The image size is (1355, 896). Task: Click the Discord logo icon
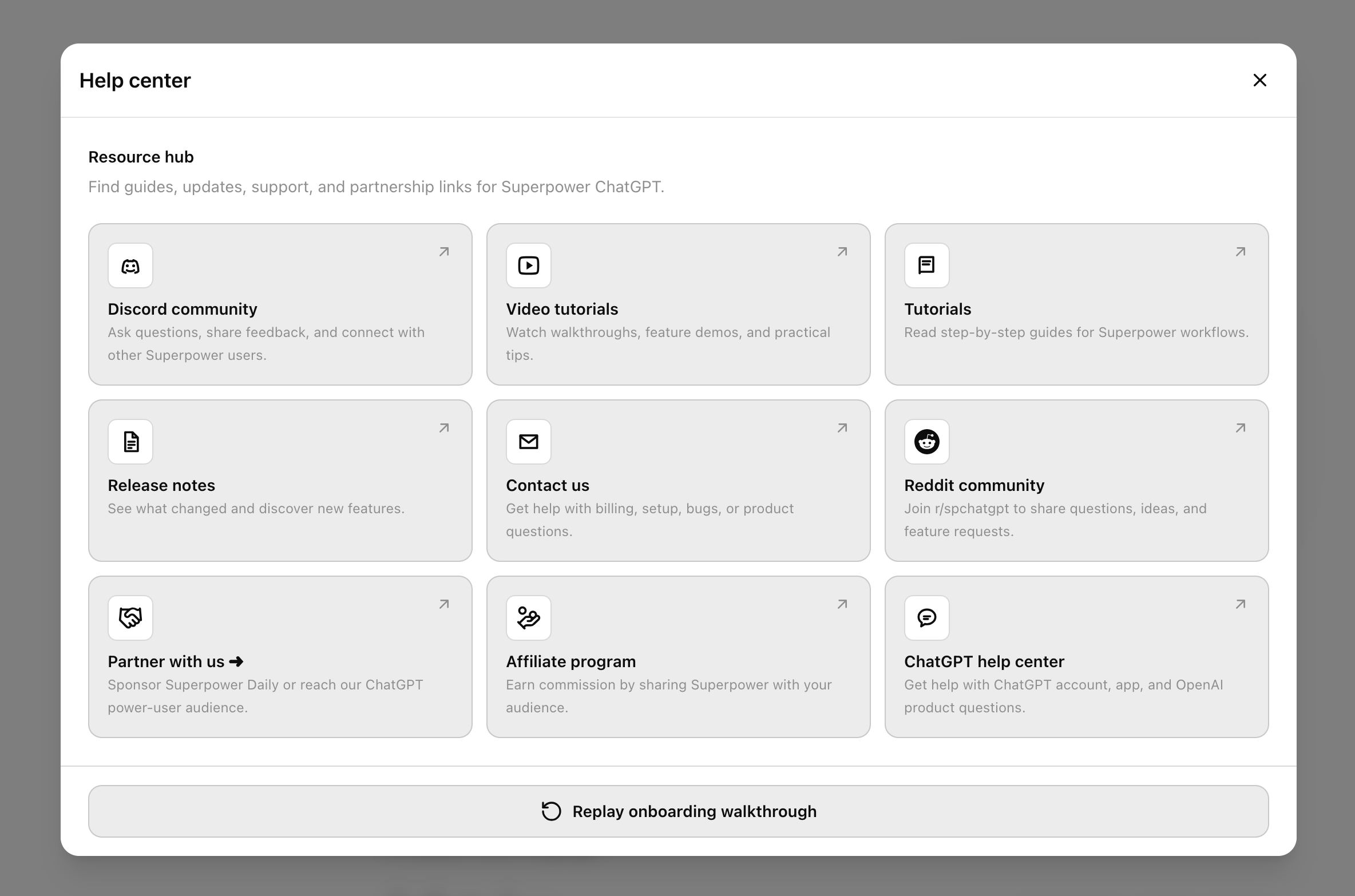tap(130, 265)
